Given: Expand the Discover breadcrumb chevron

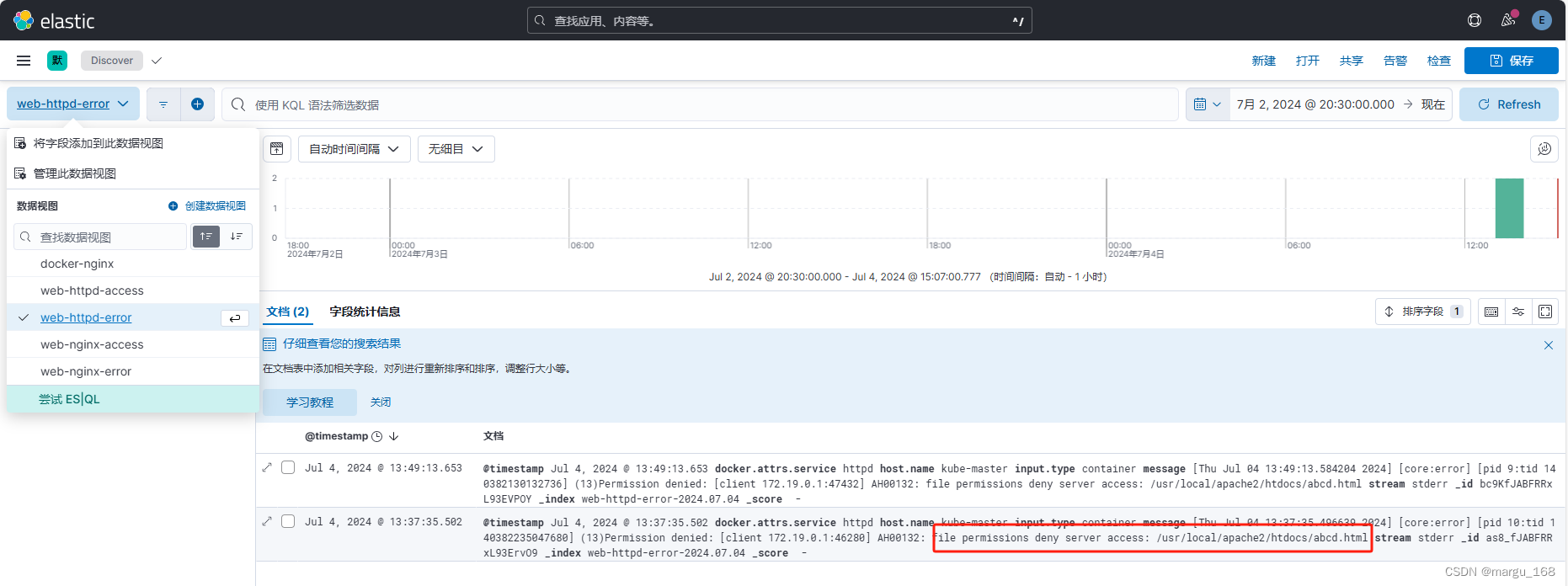Looking at the screenshot, I should point(157,61).
